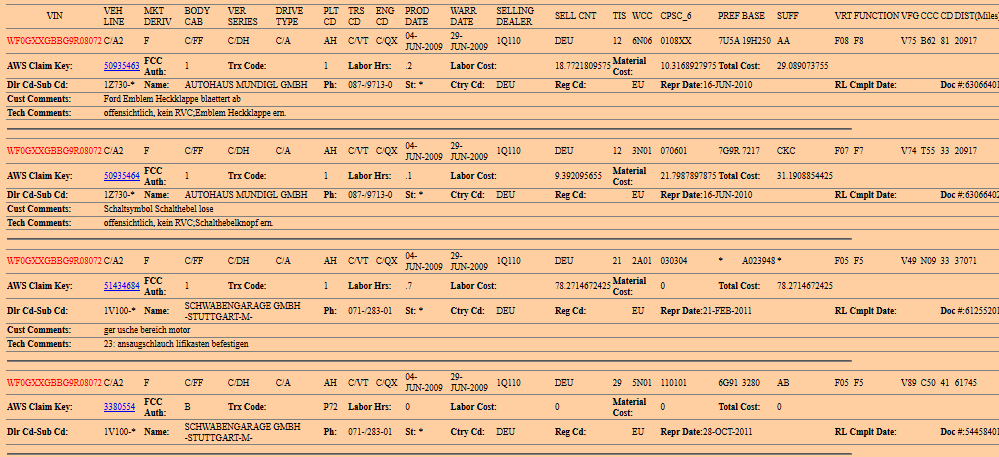
Task: Open AWS claim key 50935463 link
Action: click(121, 65)
